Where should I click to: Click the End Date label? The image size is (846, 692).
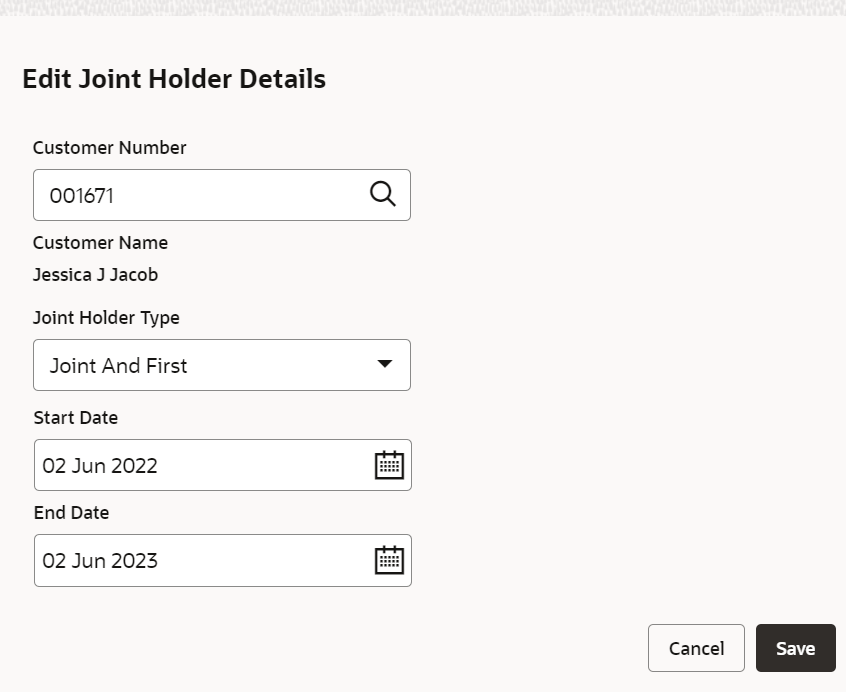[71, 512]
